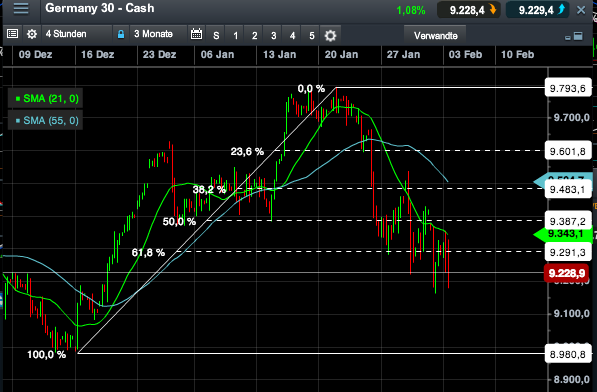Click the 16 Dez date label
The height and width of the screenshot is (392, 597).
(97, 55)
